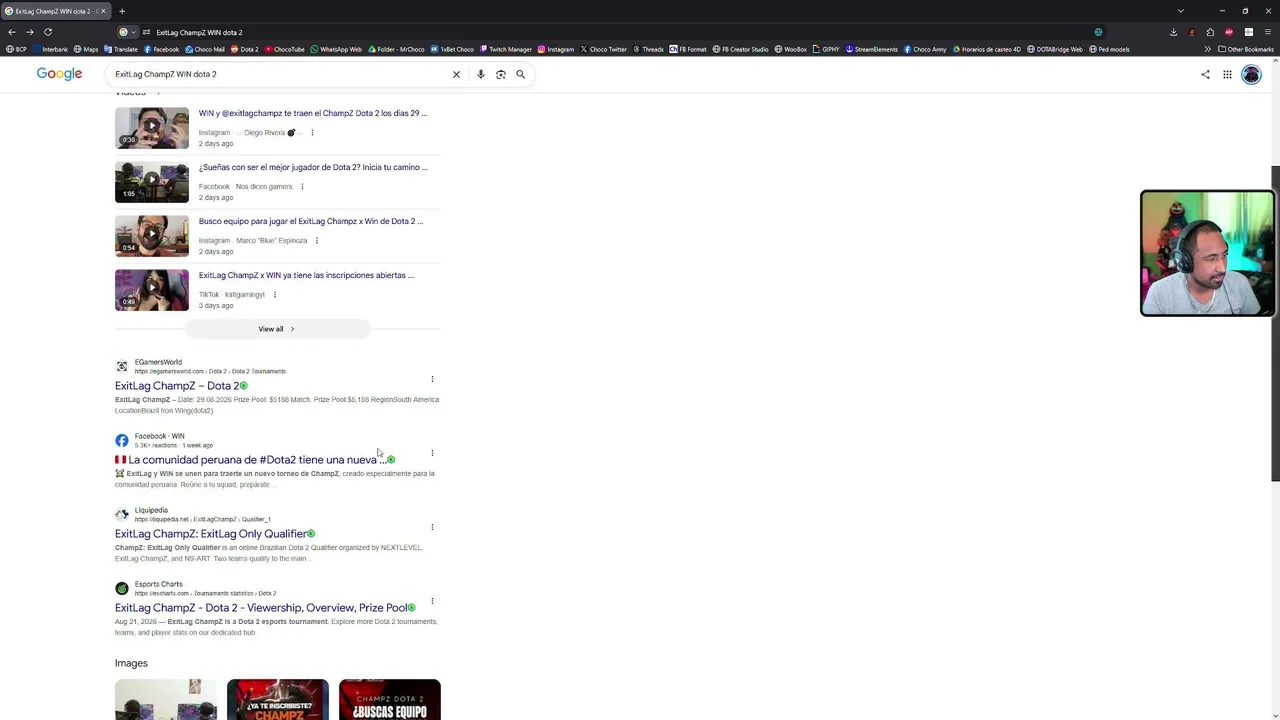
Task: Open the Instagram bookmark
Action: [556, 49]
